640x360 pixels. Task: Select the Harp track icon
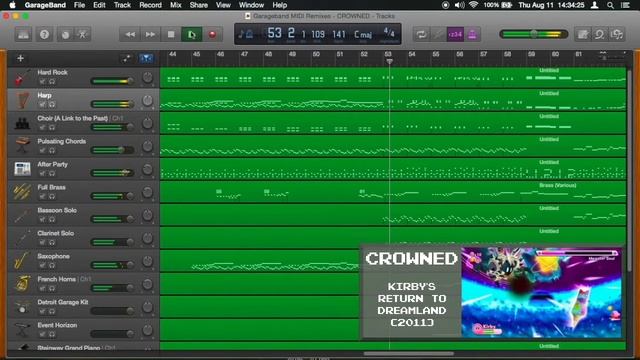(22, 100)
